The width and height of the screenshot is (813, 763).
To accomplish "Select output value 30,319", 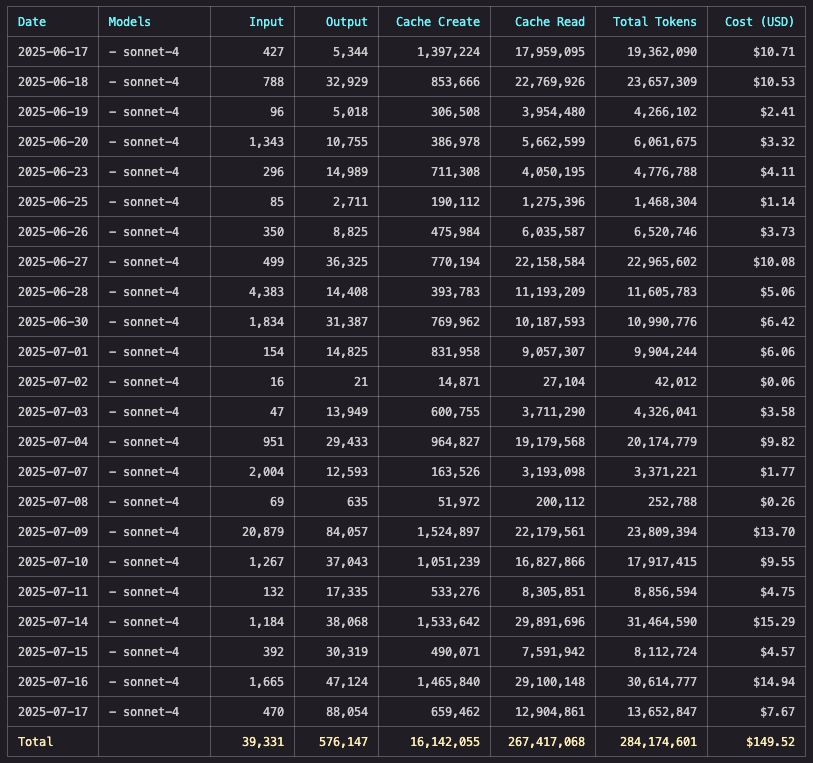I will click(346, 653).
